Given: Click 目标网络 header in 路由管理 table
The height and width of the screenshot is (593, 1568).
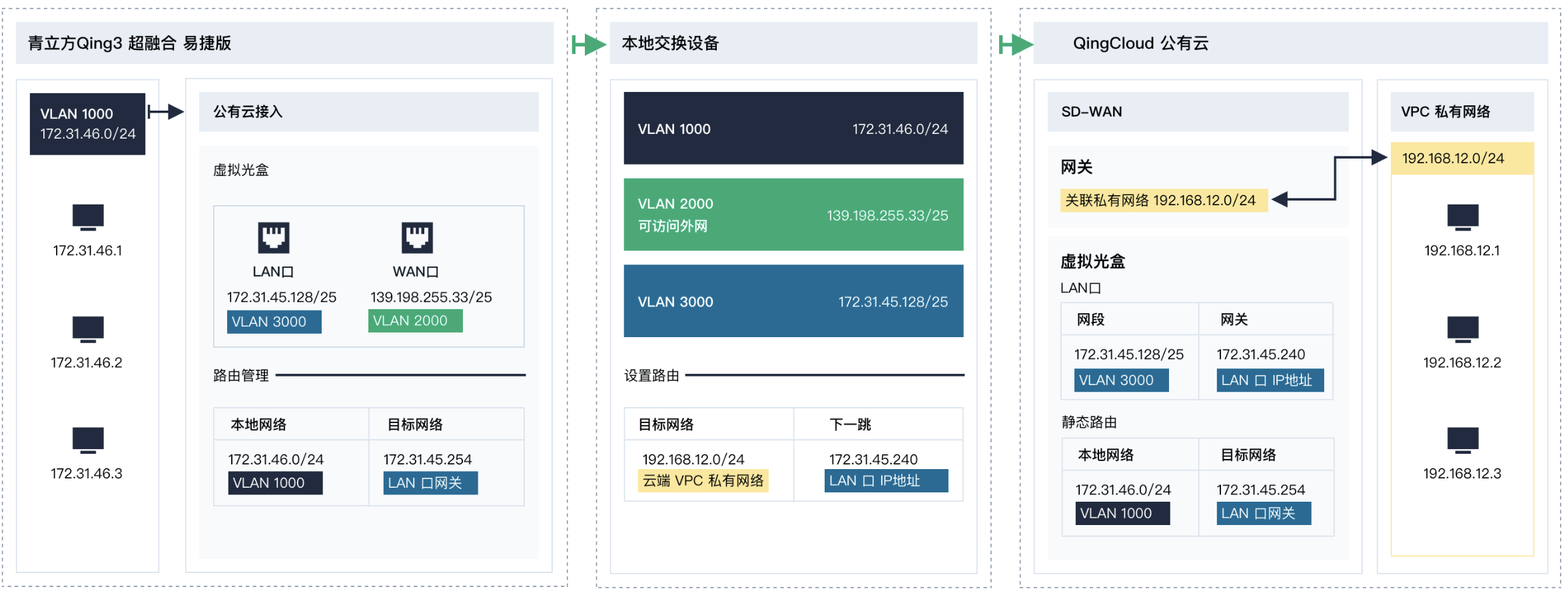Looking at the screenshot, I should 415,424.
